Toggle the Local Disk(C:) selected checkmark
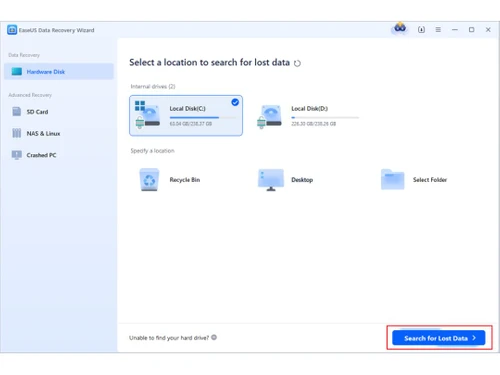The height and width of the screenshot is (375, 500). [235, 102]
